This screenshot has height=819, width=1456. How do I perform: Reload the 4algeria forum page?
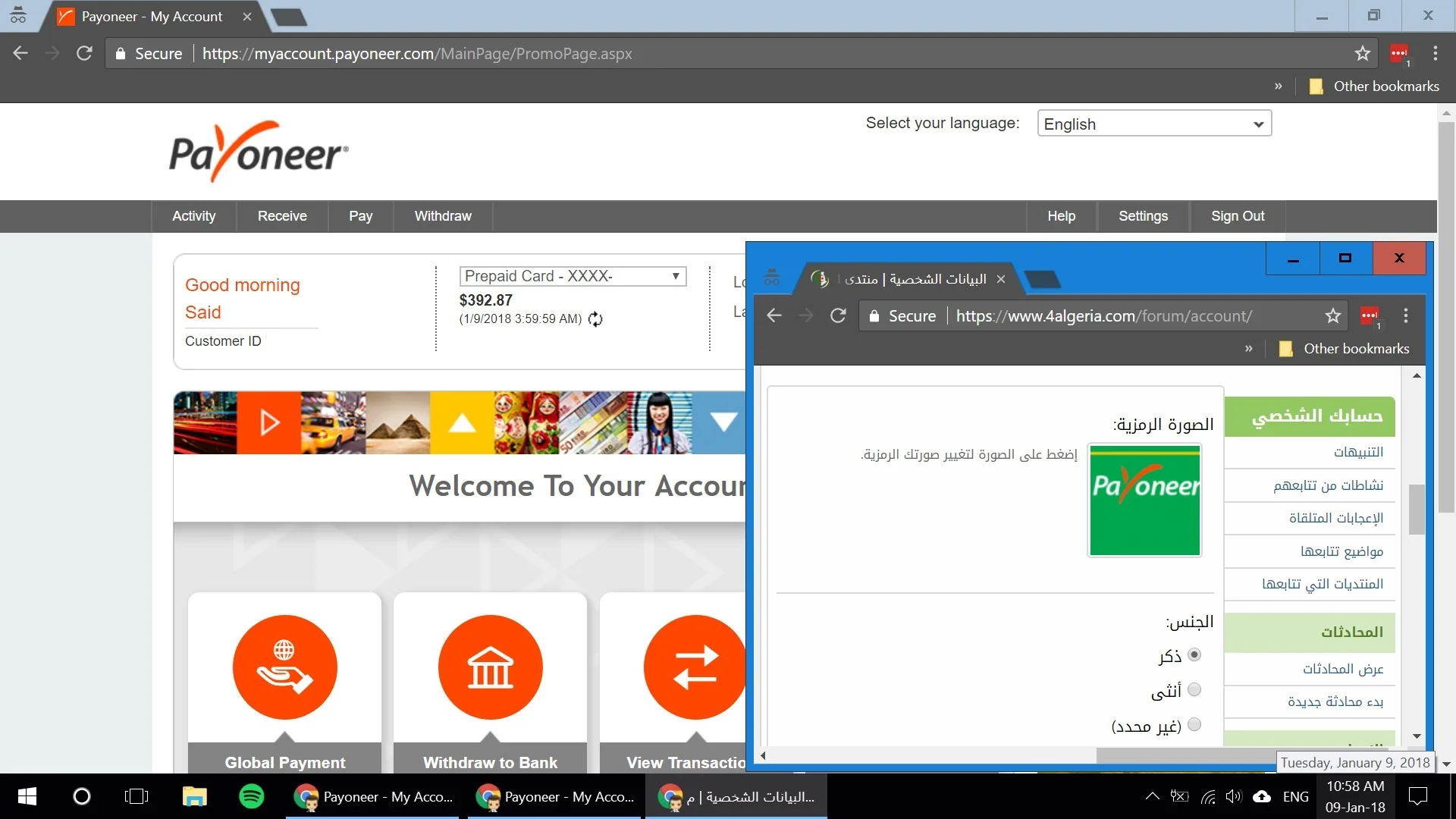[837, 316]
